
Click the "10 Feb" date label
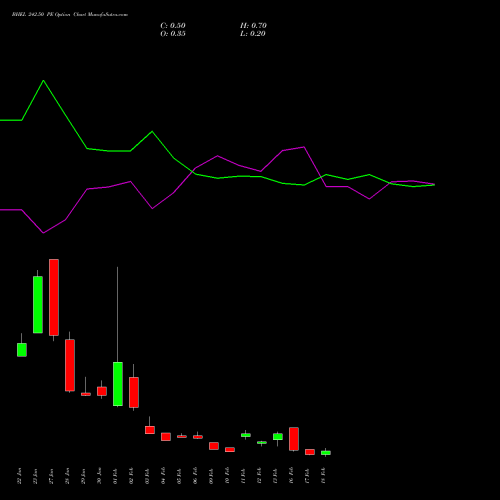click(227, 476)
